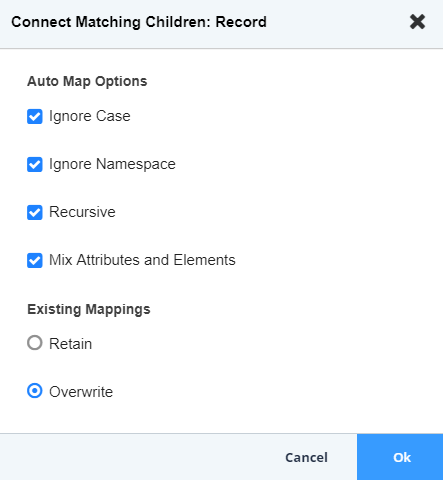
Task: Click the Ignore Namespace label text
Action: coord(112,164)
